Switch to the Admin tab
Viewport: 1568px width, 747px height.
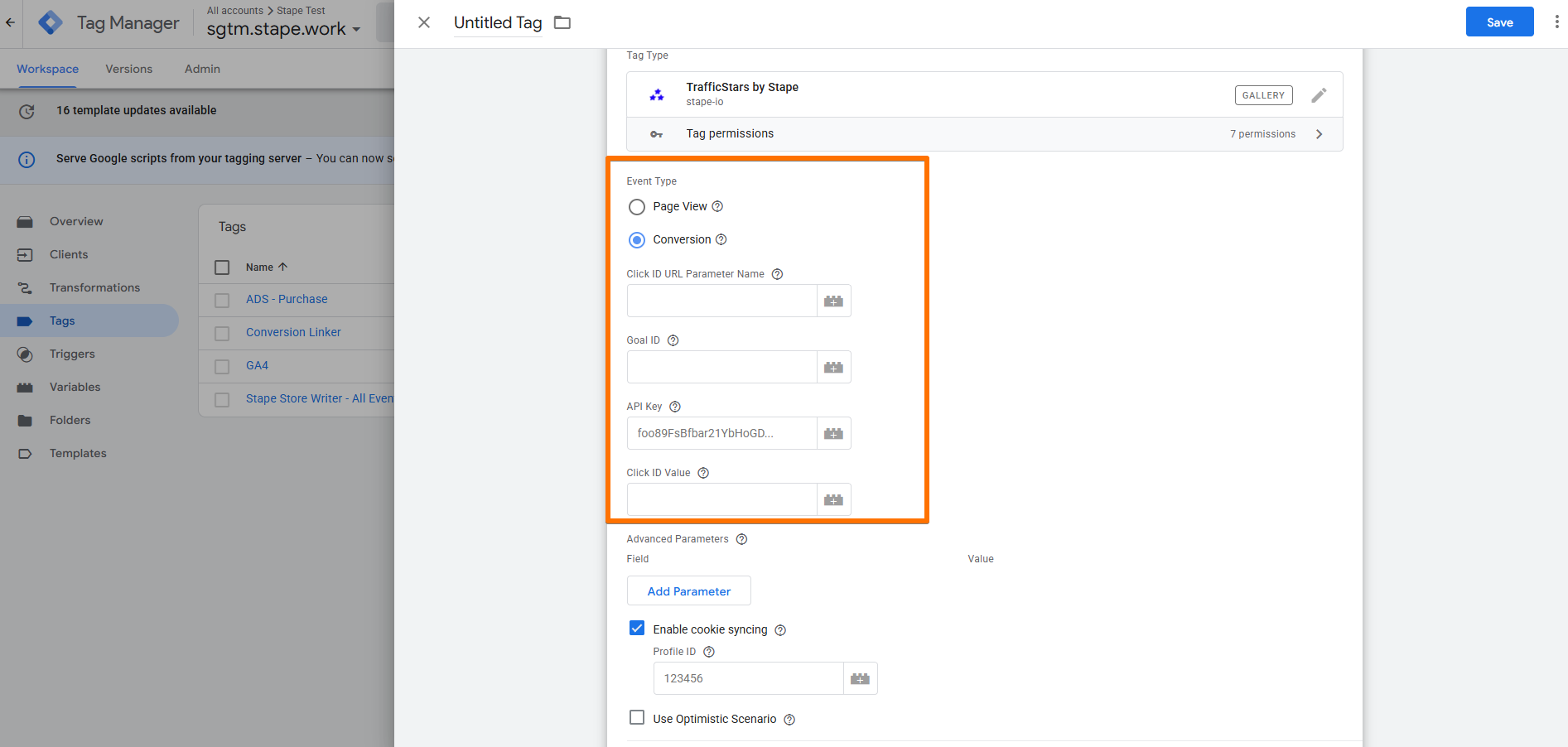tap(202, 69)
